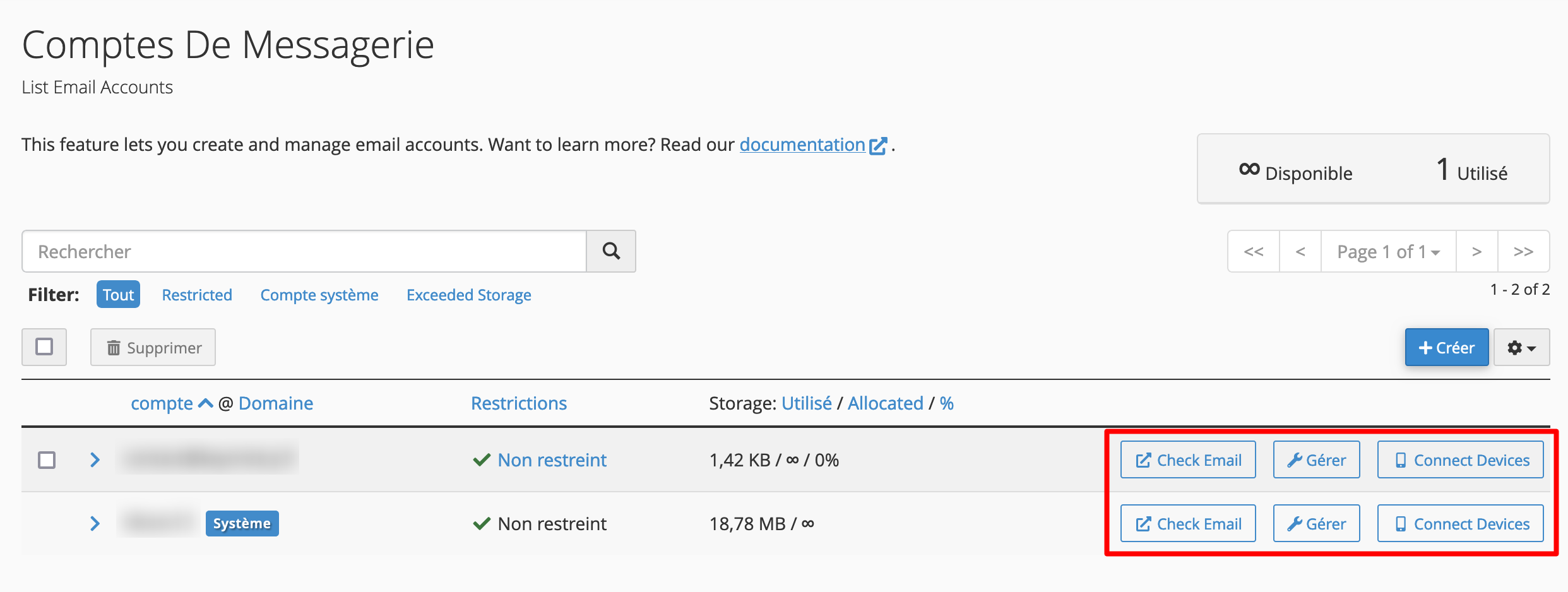Click the Créer button
Screen dimensions: 1568x592
click(x=1447, y=347)
